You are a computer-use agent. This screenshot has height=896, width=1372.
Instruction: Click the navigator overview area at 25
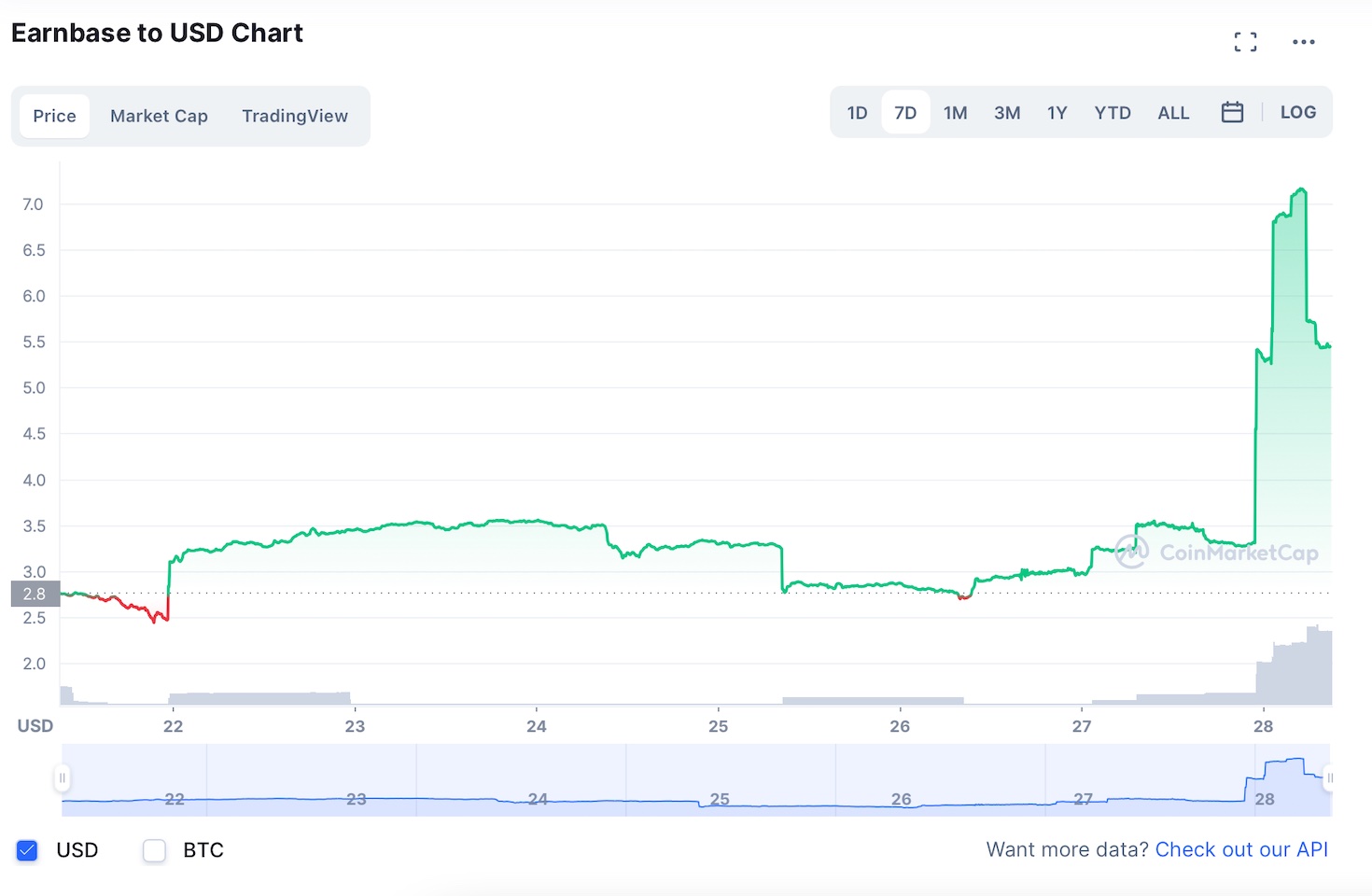click(x=720, y=799)
